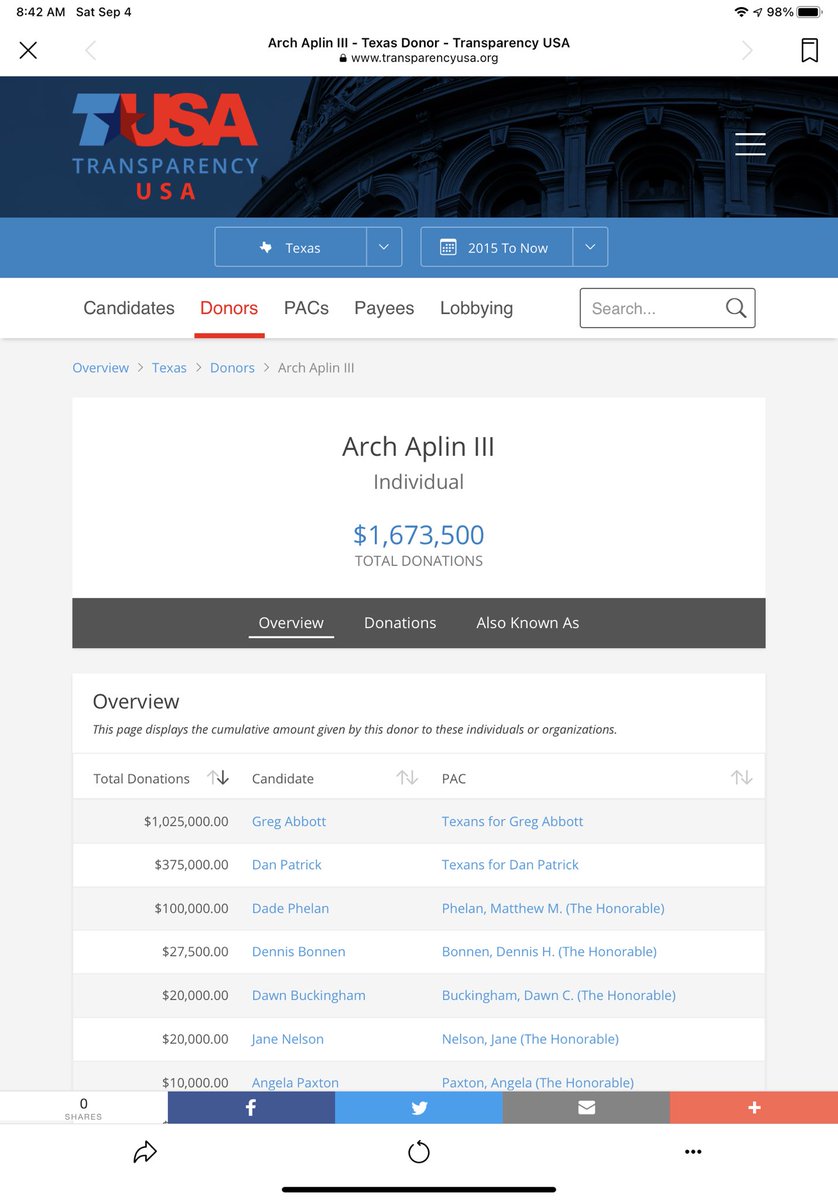Tap the Wi-Fi icon in status bar

click(741, 12)
